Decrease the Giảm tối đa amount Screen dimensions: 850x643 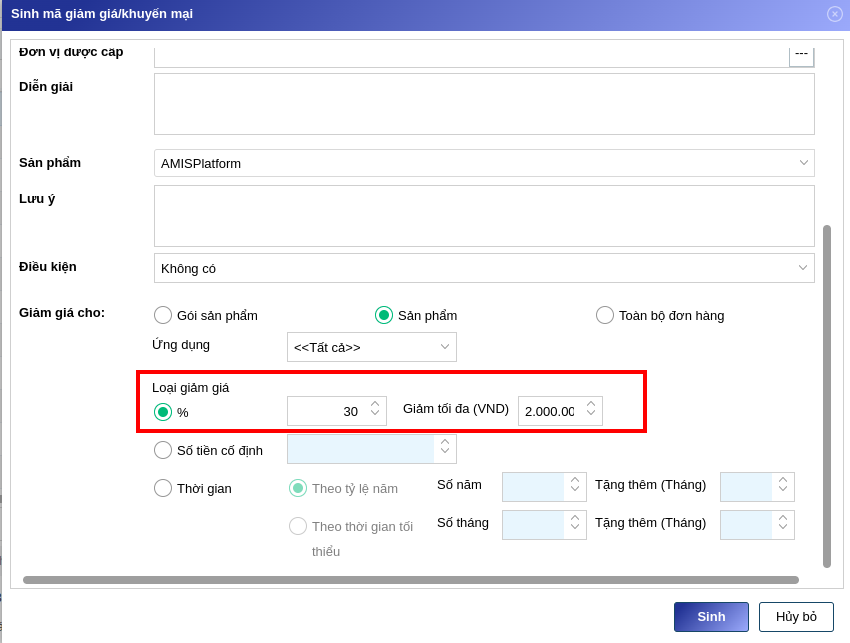pos(591,414)
